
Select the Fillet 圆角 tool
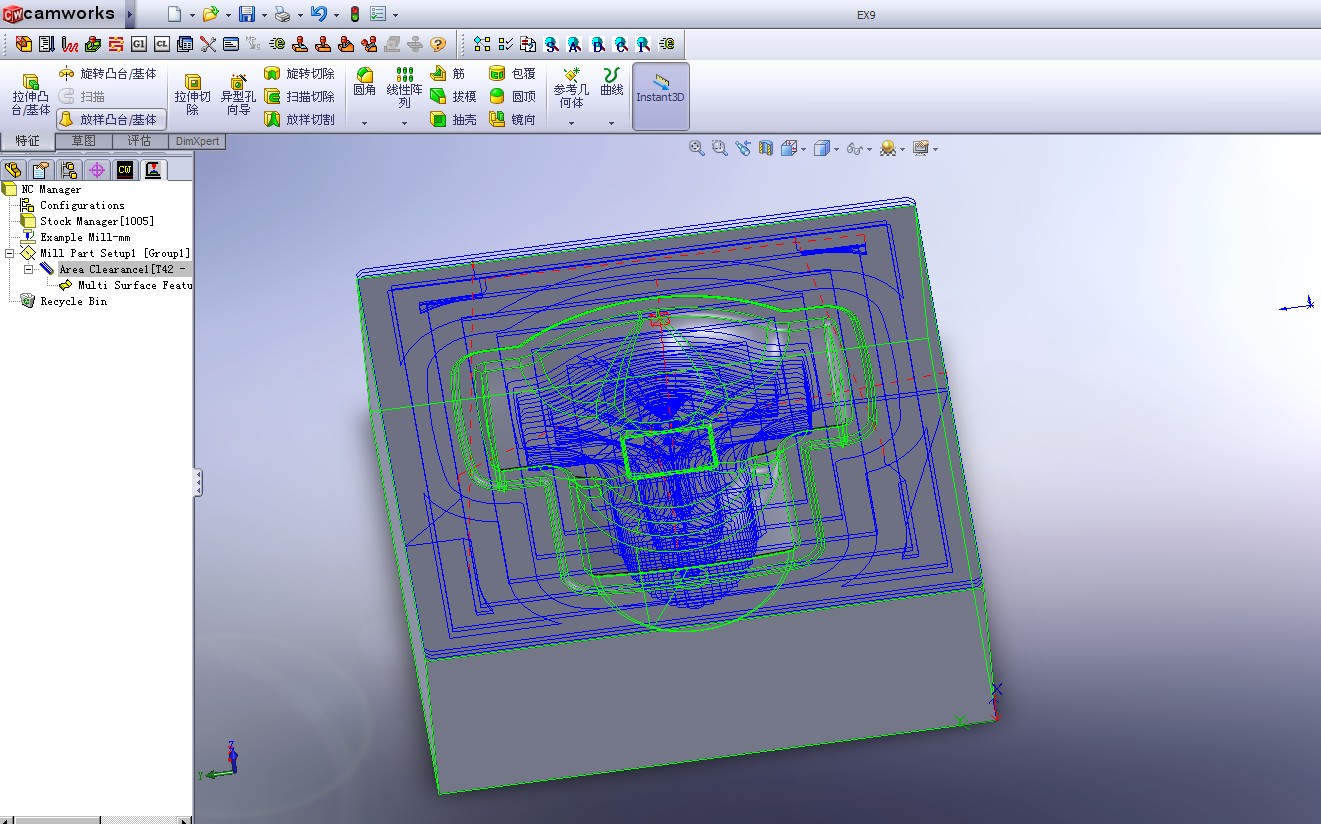[365, 83]
